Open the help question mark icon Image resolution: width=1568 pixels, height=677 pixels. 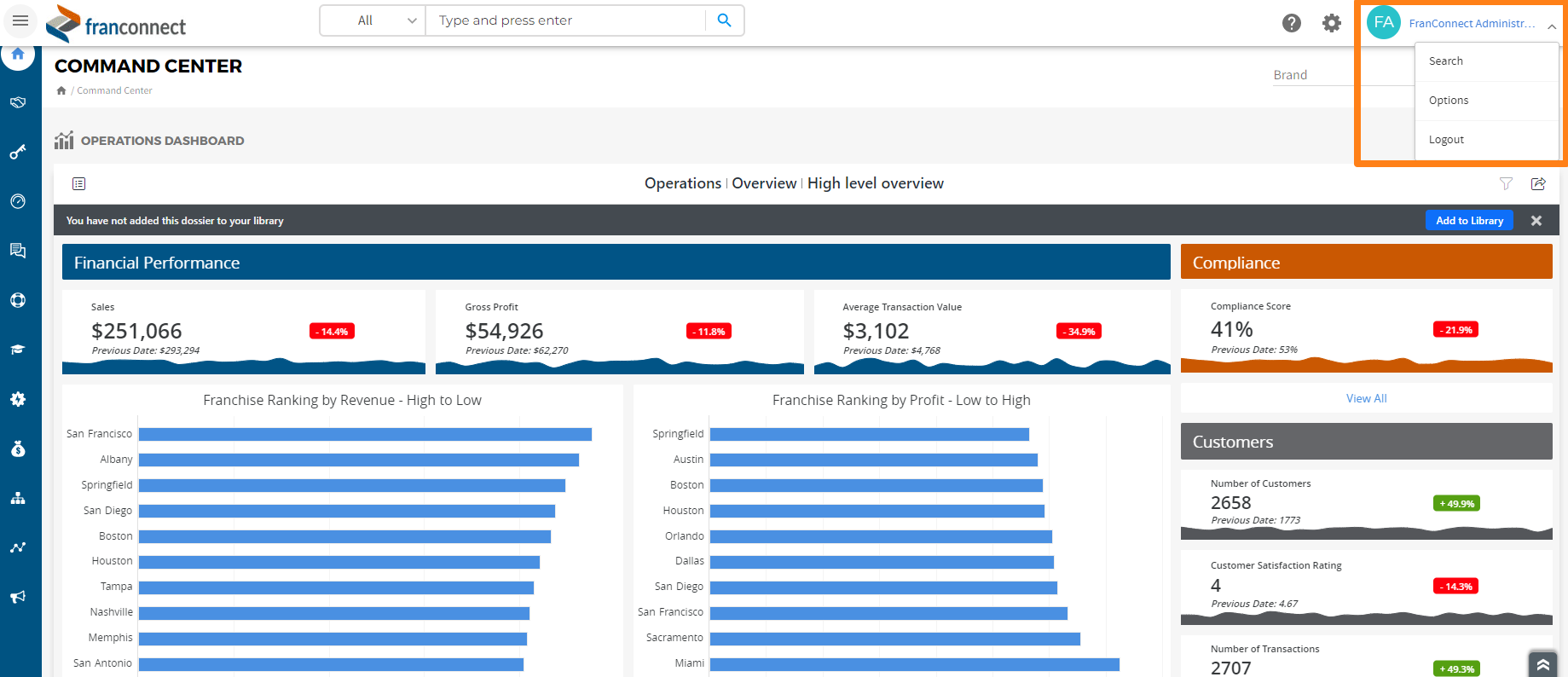[x=1291, y=23]
